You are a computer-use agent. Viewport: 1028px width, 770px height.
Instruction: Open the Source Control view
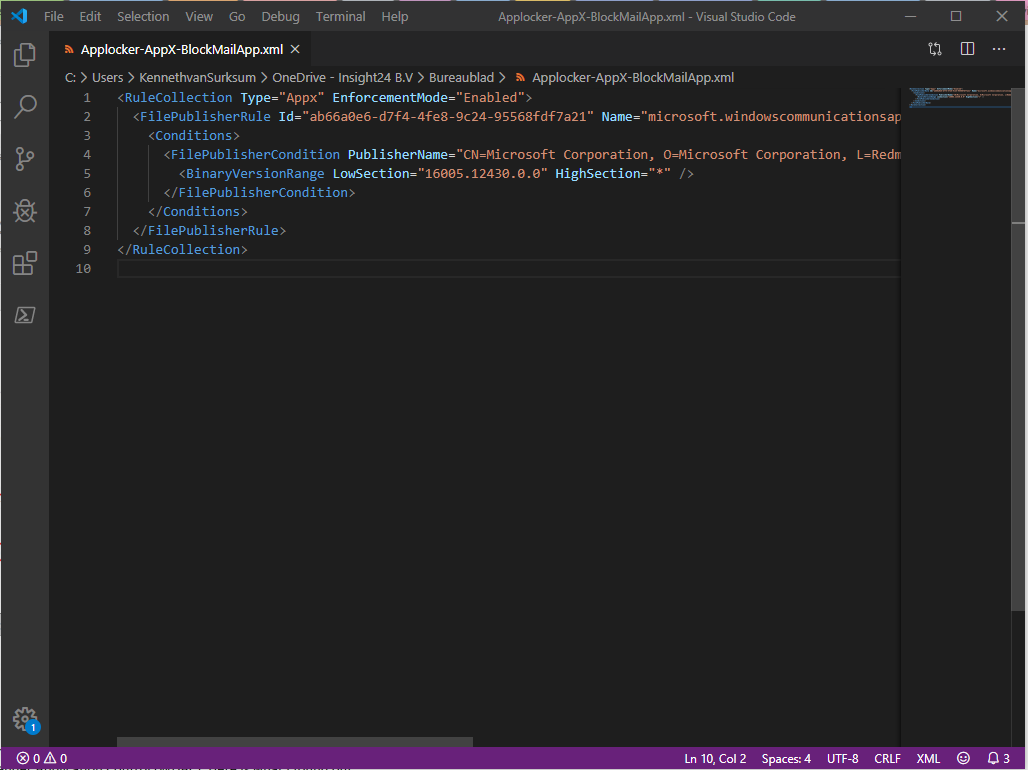tap(25, 159)
